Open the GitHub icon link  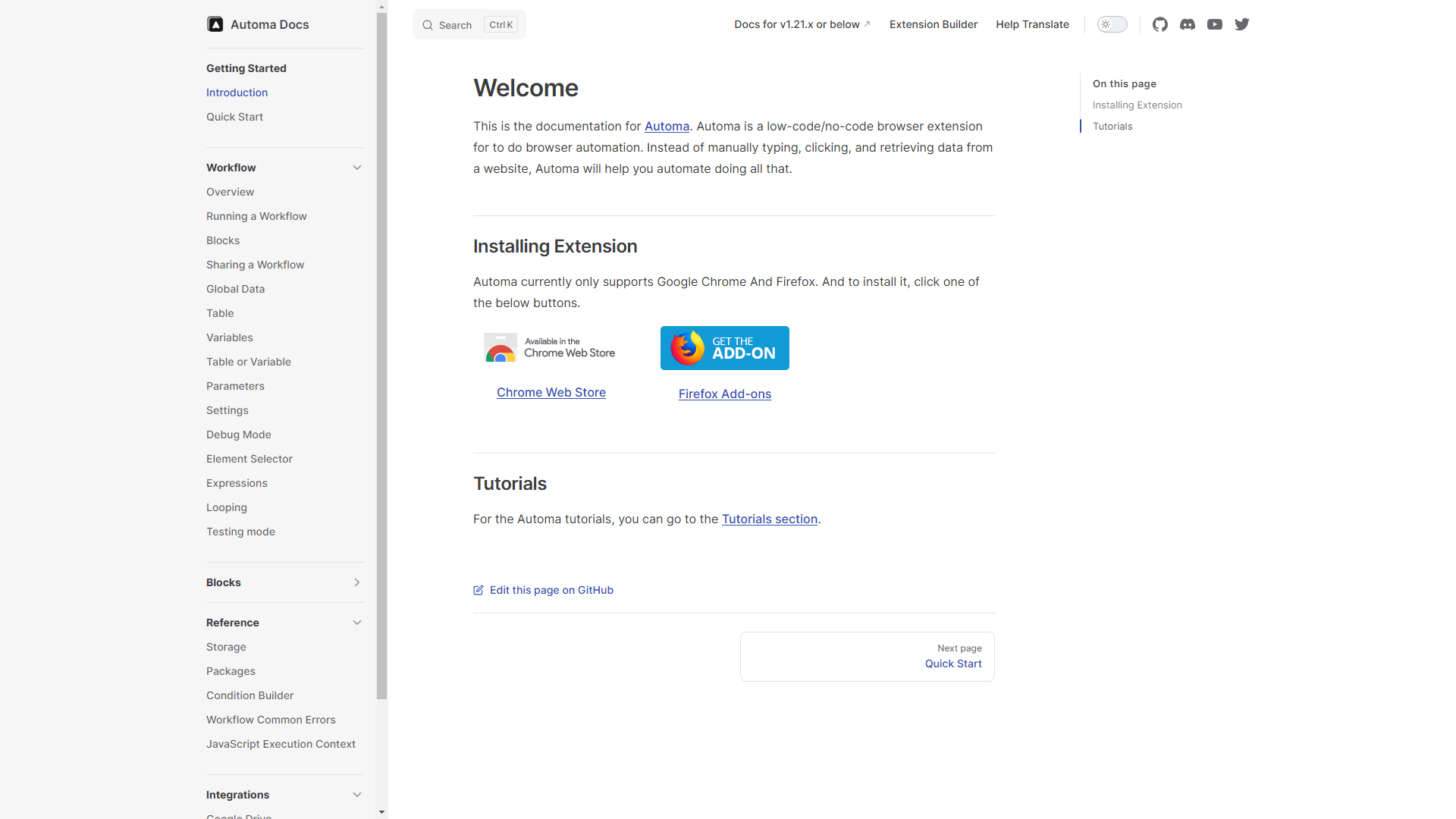pos(1160,24)
